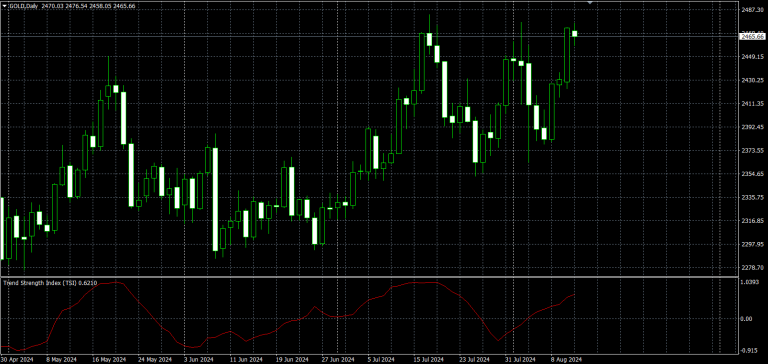The width and height of the screenshot is (768, 364).
Task: Click the 2430.25 price scale label
Action: pos(753,80)
